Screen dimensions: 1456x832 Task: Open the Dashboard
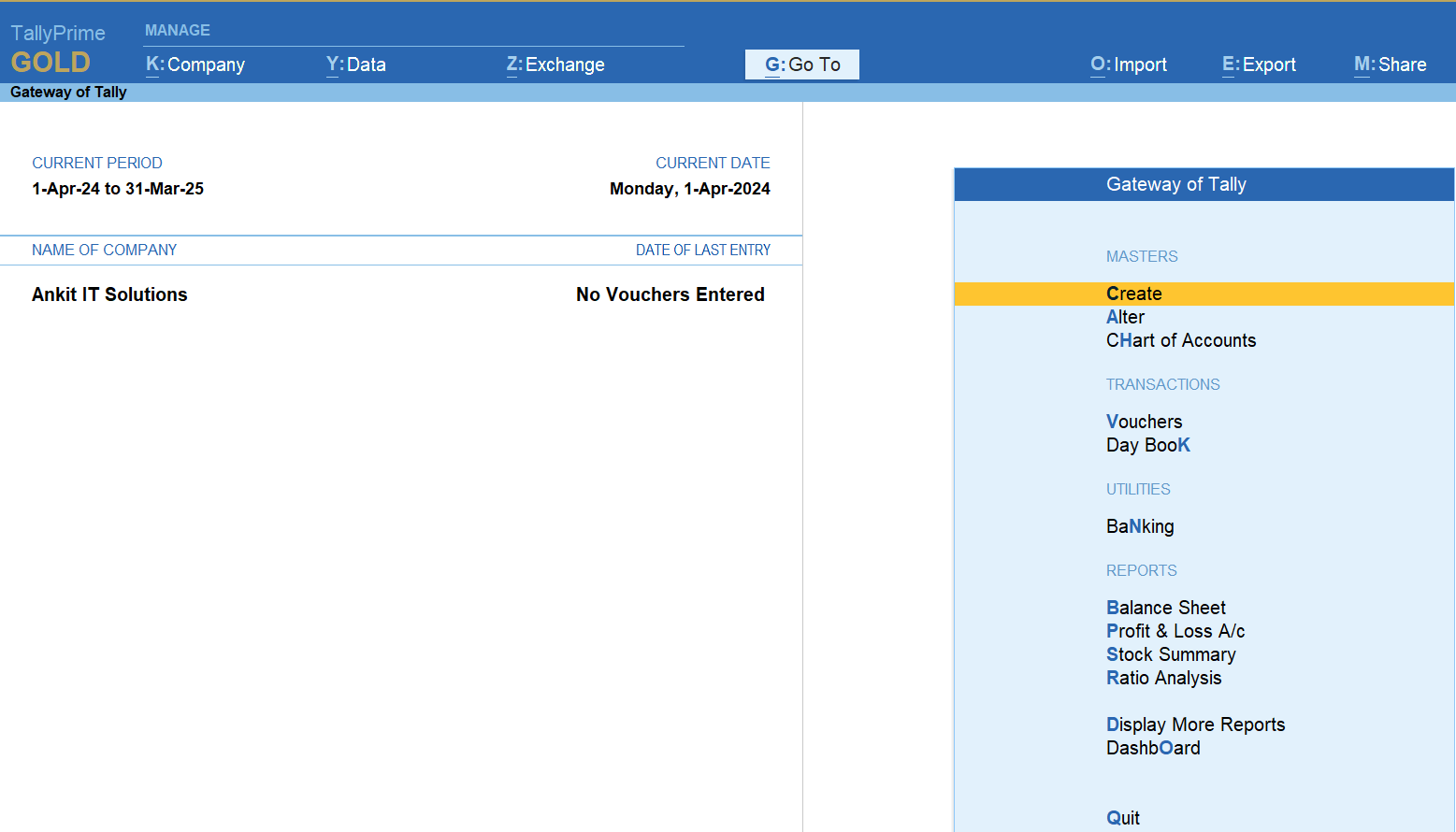pos(1153,748)
